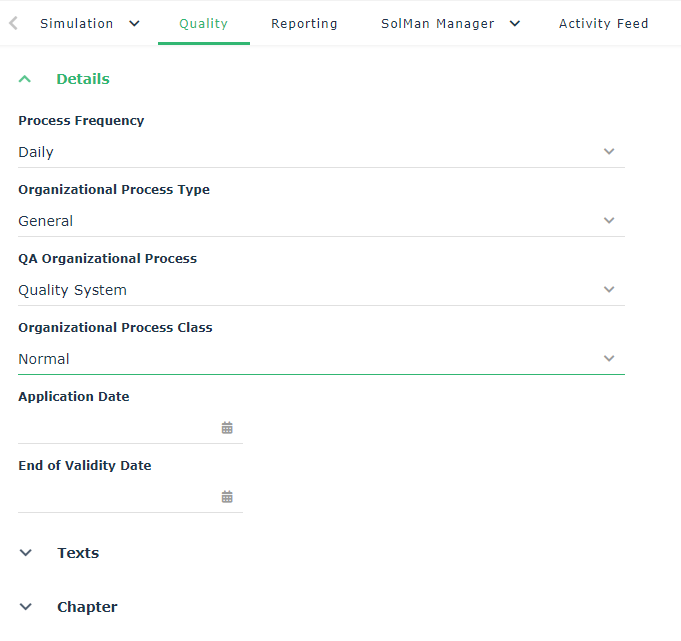This screenshot has height=641, width=681.
Task: Click the SolMan Manager tab label
Action: pos(437,23)
